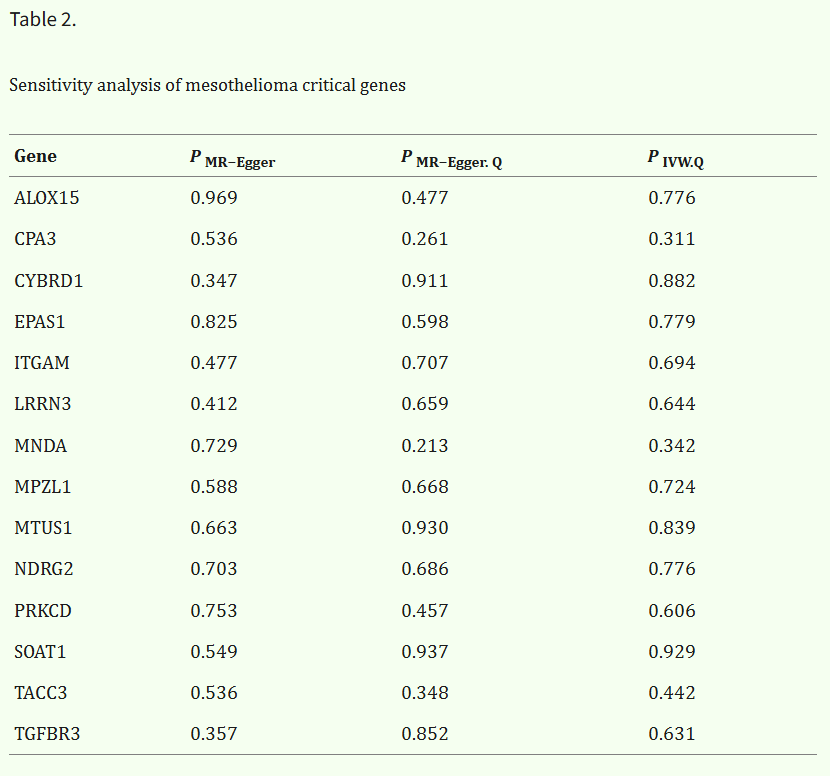This screenshot has width=830, height=776.
Task: Select the NDRG2 gene name
Action: (x=44, y=569)
